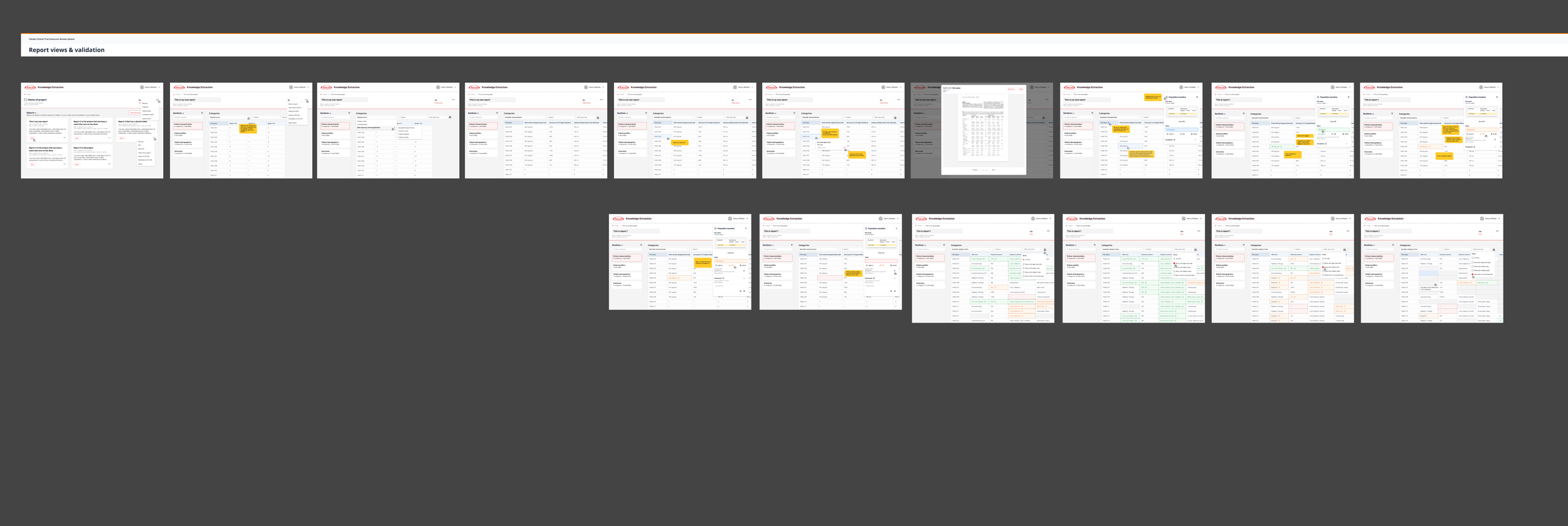Screen dimensions: 1568x526
Task: Click Open button on the 'Report 2' card
Action: (x=77, y=138)
